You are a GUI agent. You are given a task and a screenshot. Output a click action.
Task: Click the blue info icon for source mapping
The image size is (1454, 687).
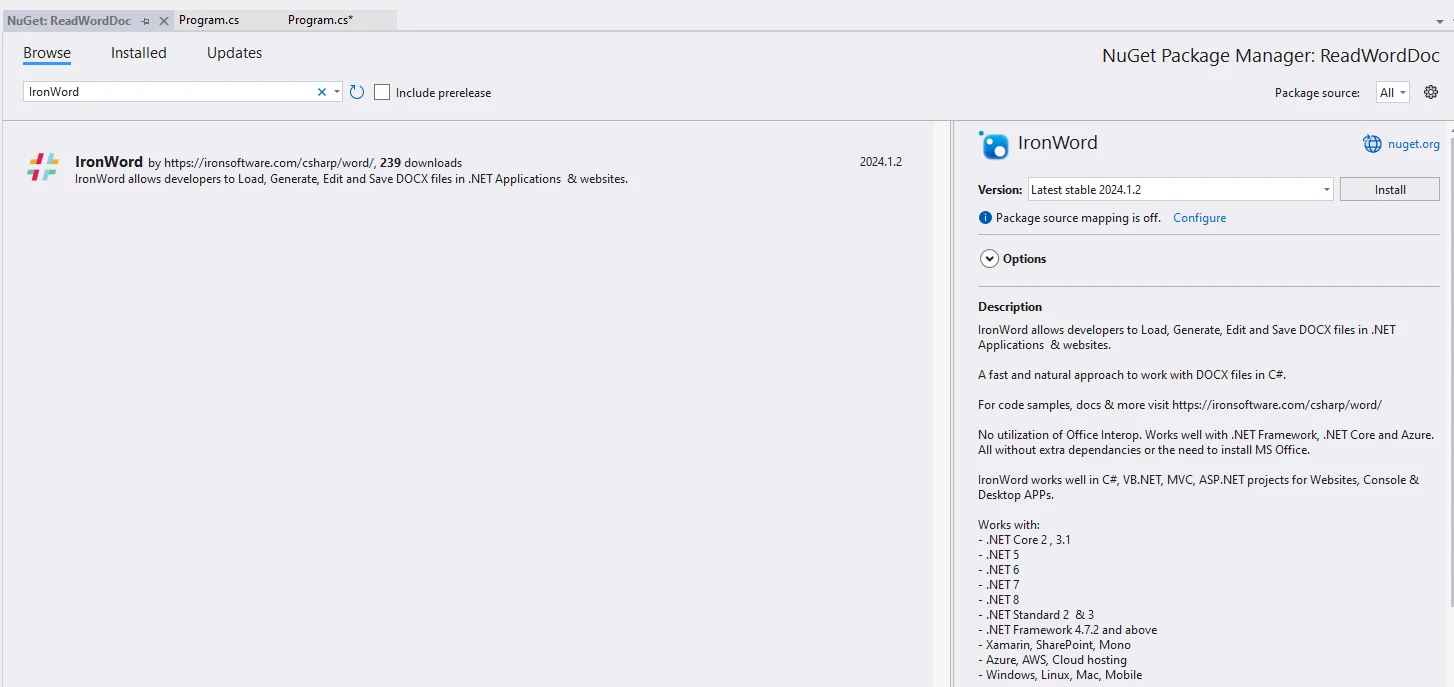coord(985,218)
